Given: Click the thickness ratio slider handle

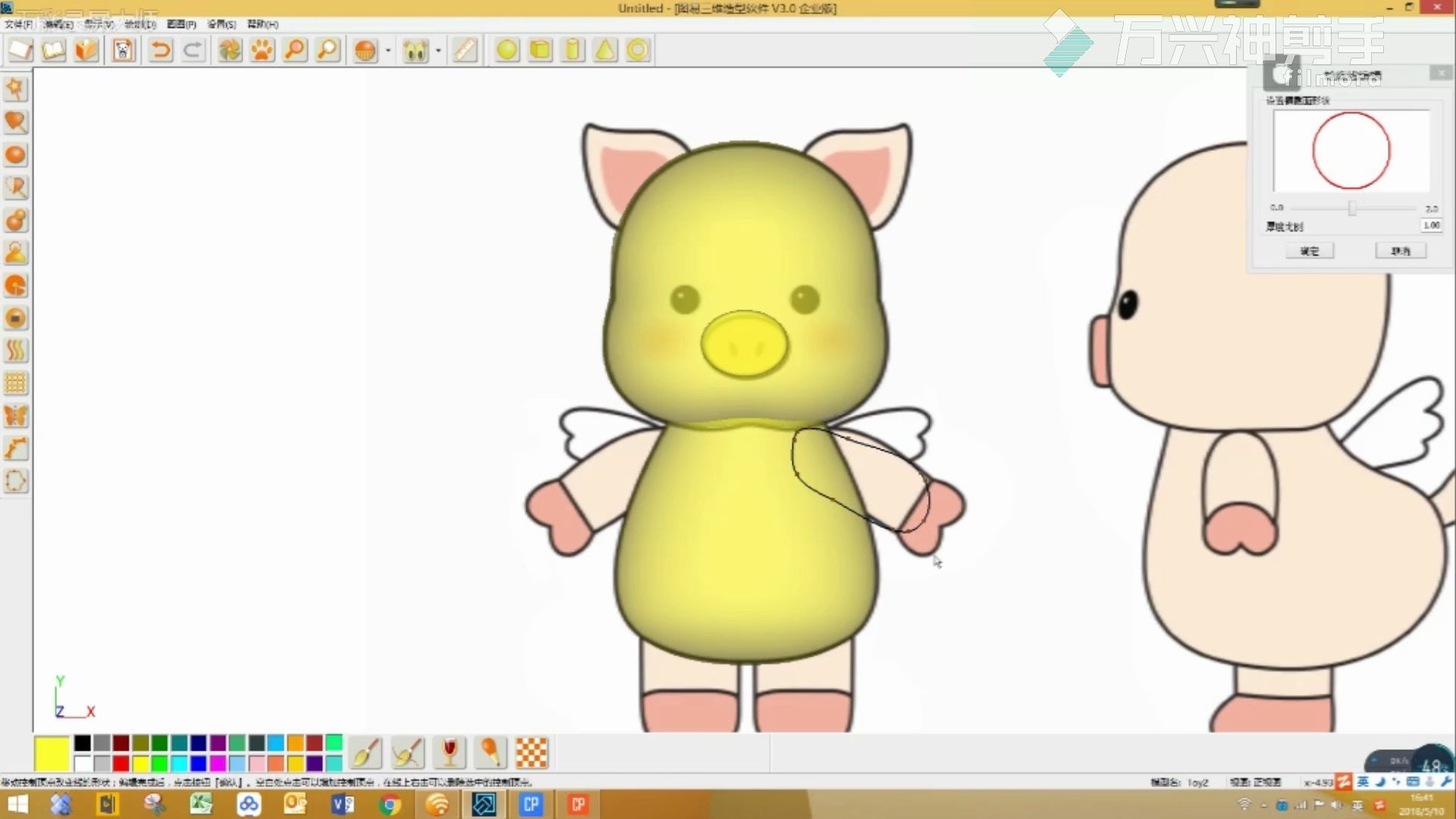Looking at the screenshot, I should point(1352,208).
